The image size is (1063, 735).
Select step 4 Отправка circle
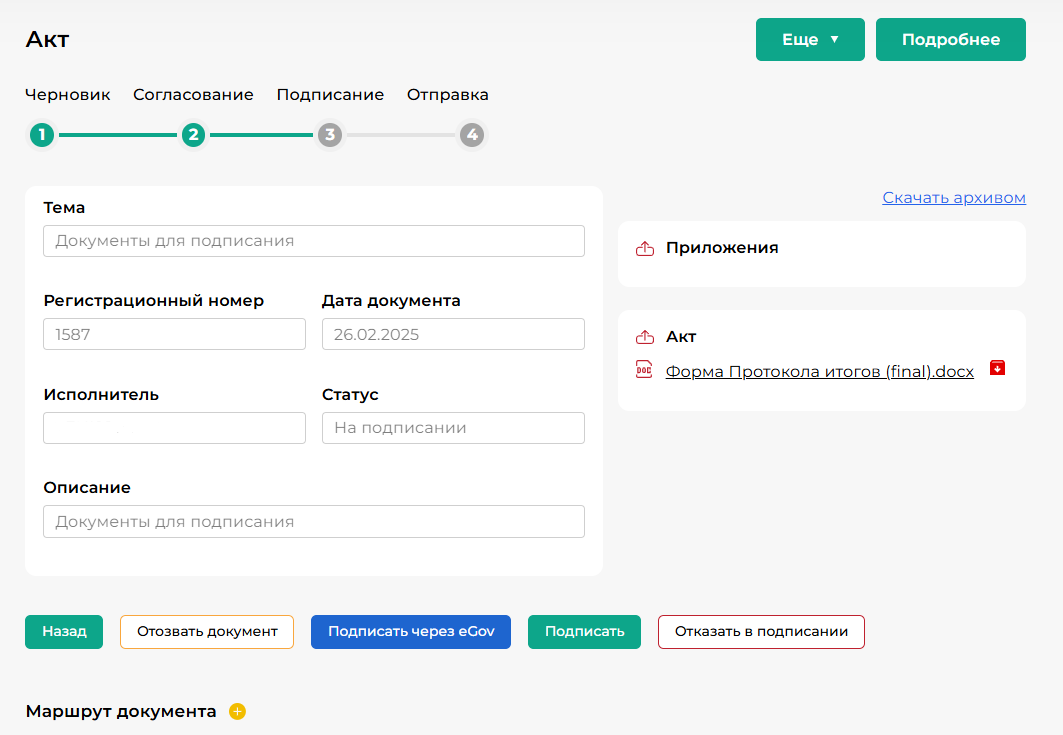pyautogui.click(x=472, y=135)
